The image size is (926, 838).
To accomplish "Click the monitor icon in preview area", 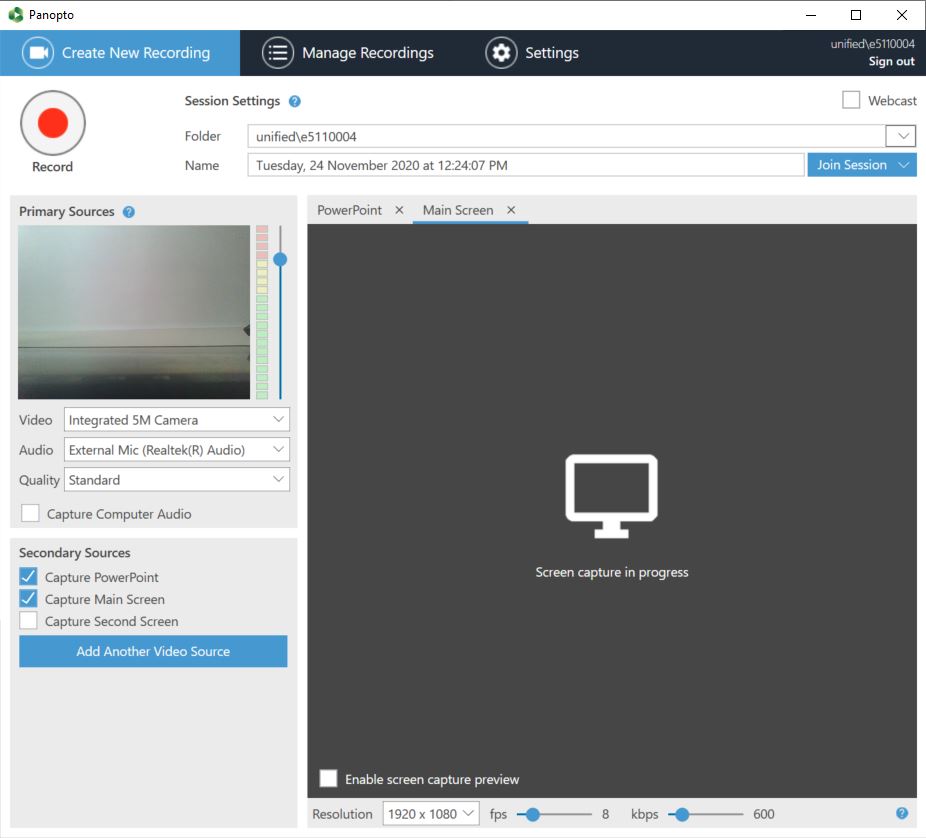I will coord(611,496).
